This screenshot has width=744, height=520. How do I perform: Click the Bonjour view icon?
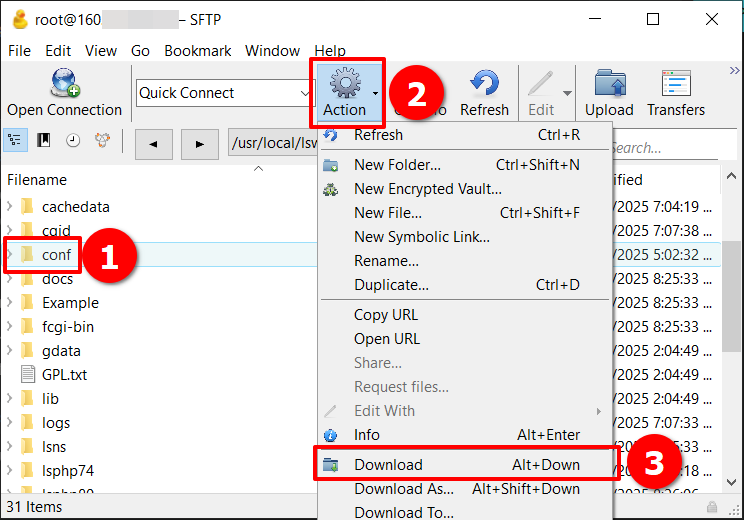point(102,141)
